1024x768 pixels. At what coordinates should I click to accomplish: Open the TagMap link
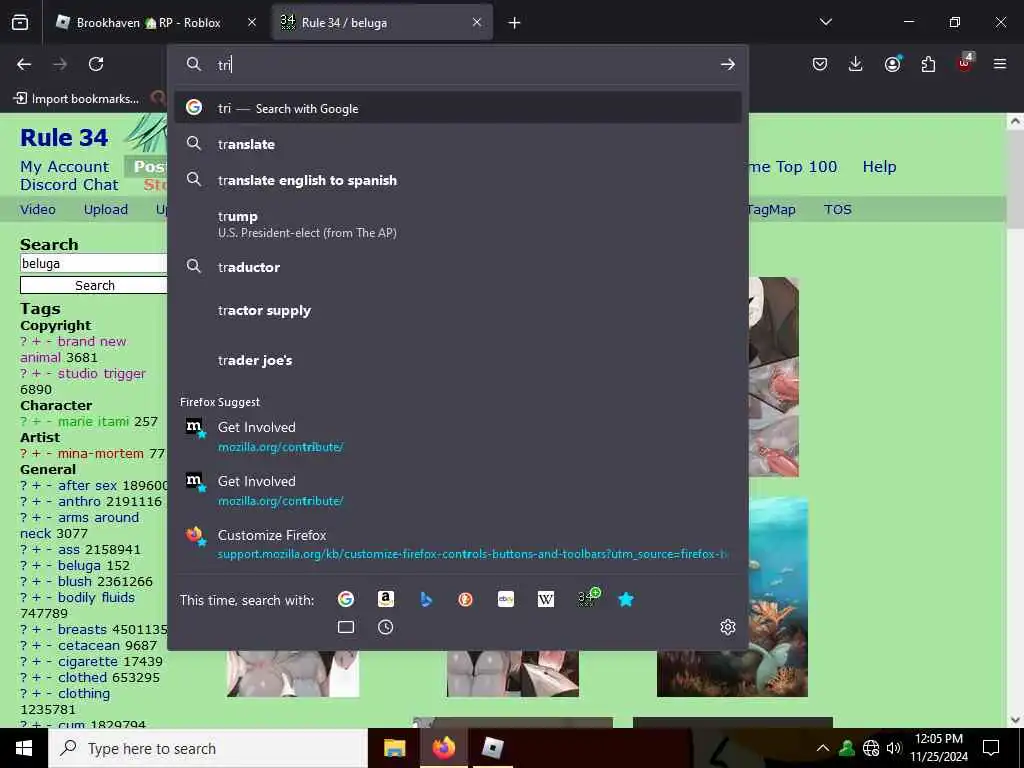coord(771,210)
